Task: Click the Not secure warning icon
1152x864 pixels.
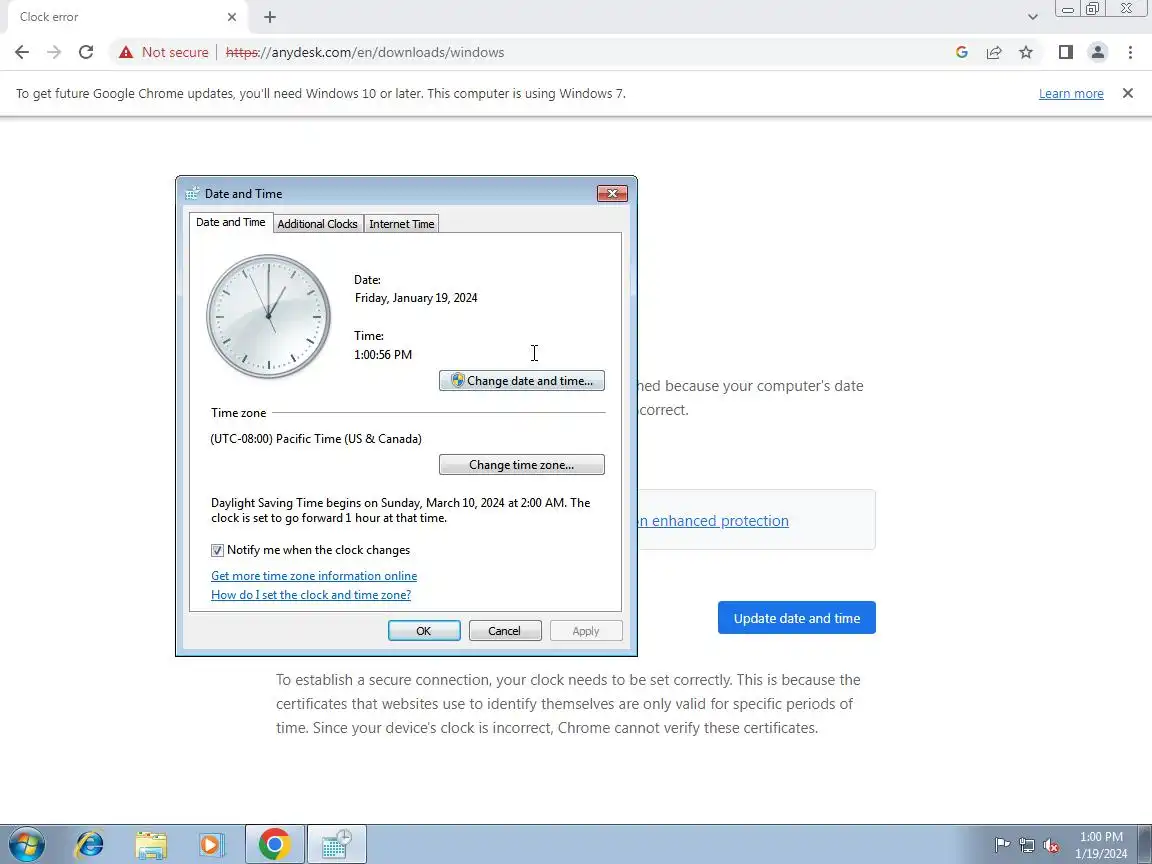Action: 126,52
